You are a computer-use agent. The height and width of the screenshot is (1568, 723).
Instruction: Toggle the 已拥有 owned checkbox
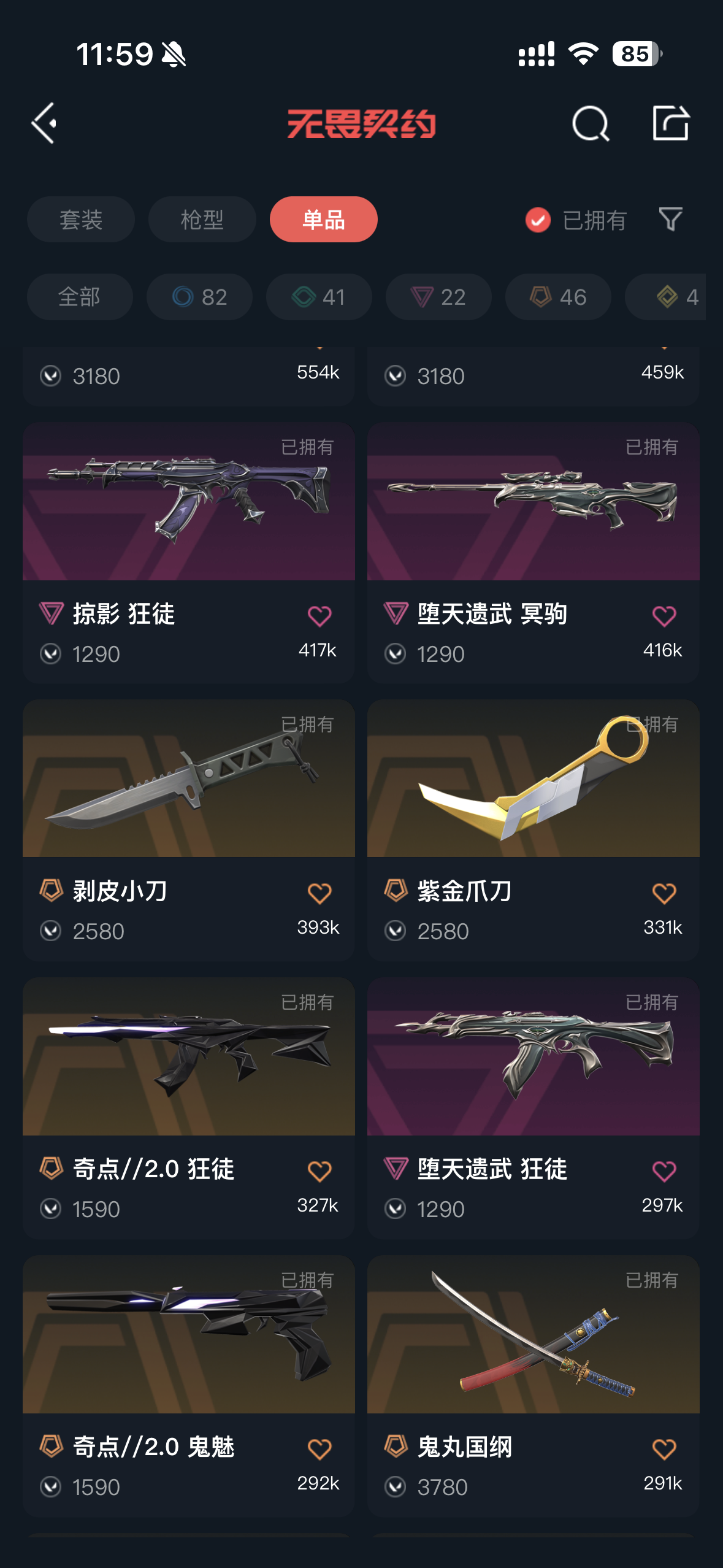pos(538,220)
